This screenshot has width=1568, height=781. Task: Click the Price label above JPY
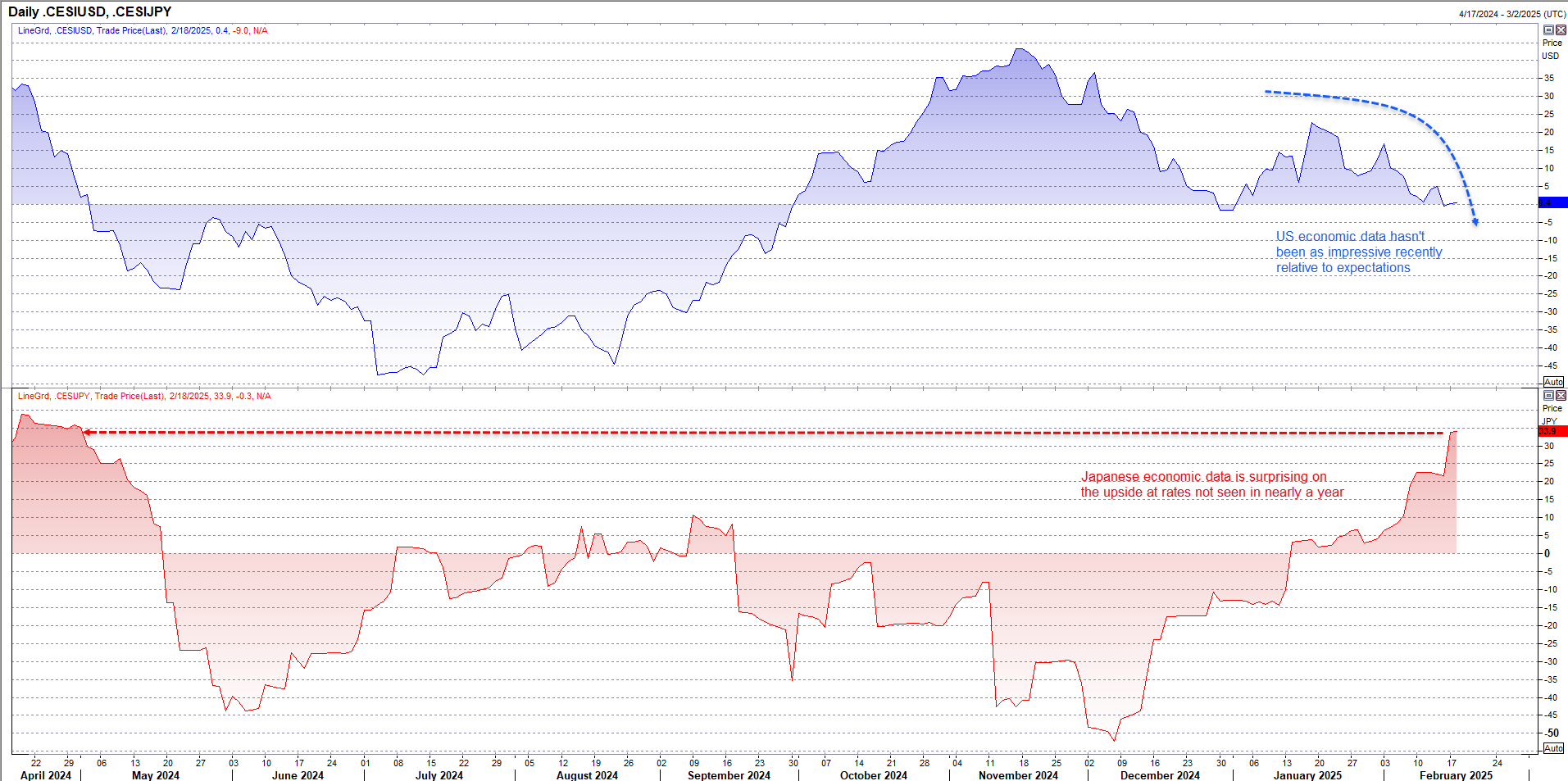1552,408
